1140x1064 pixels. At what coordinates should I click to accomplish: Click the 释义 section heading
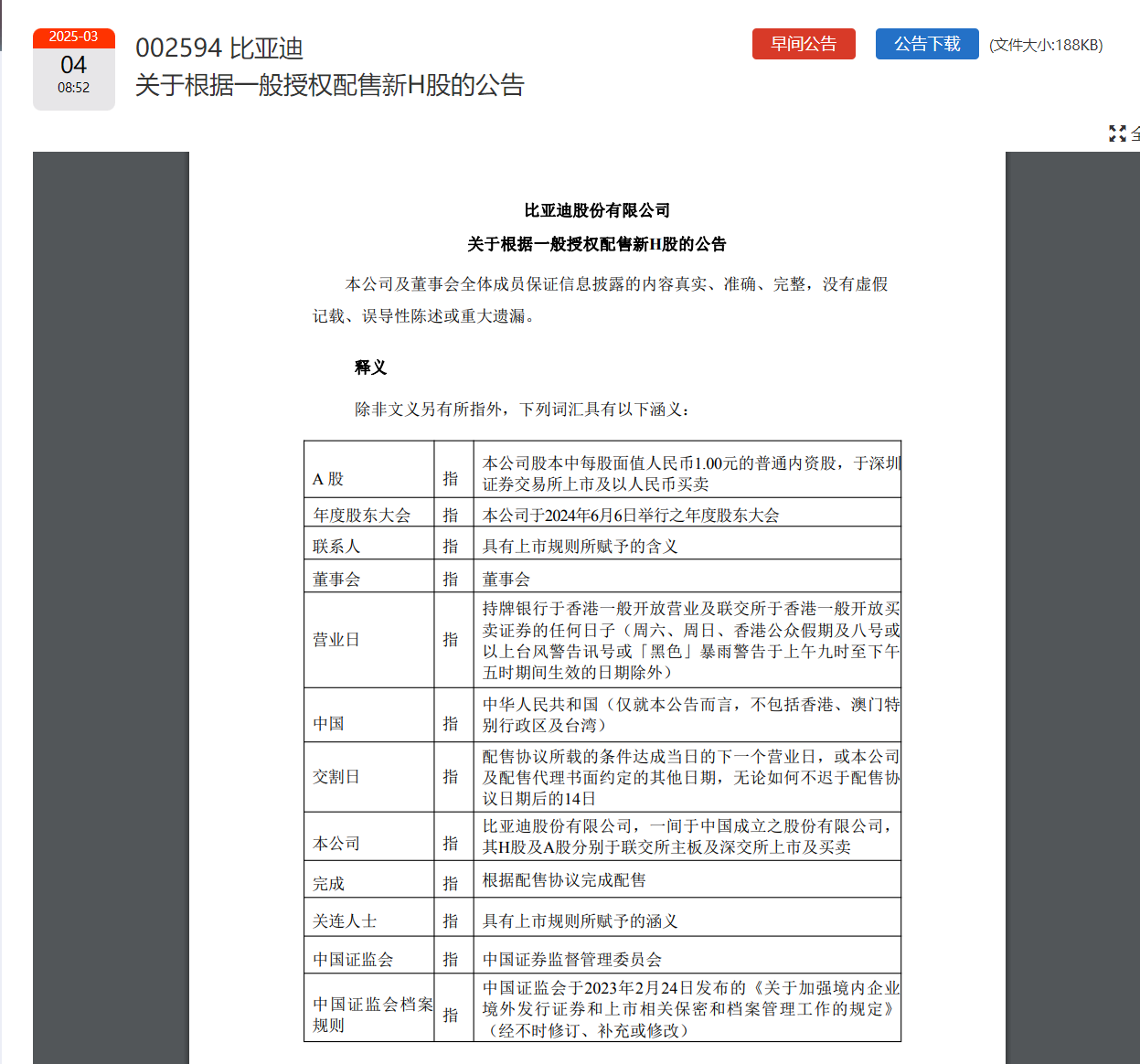(x=370, y=367)
